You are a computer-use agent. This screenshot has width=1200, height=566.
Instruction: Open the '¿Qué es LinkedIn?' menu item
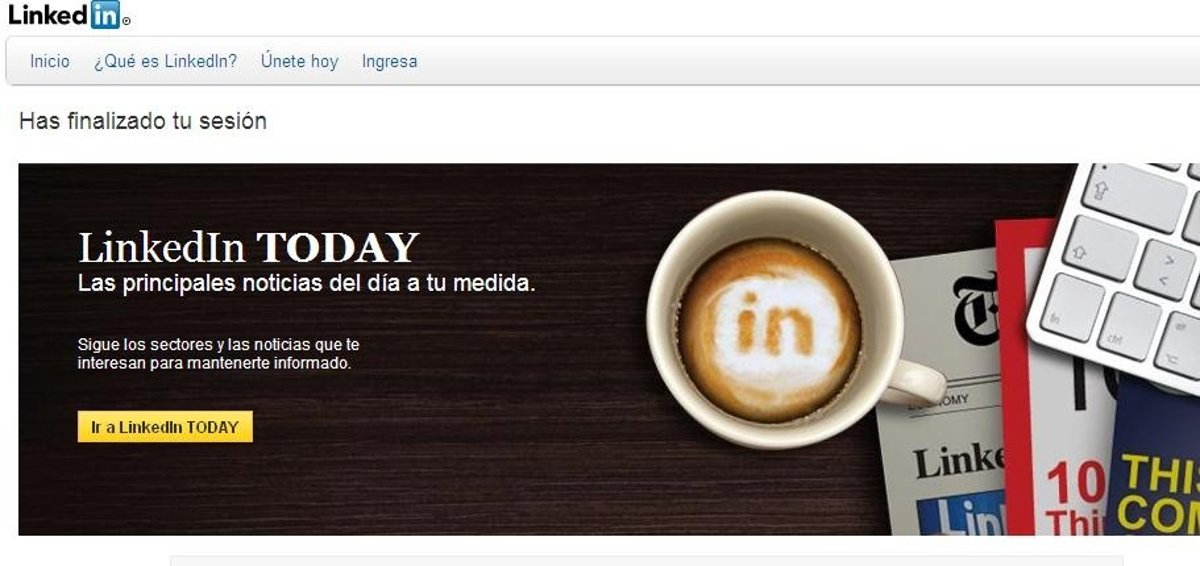point(165,61)
